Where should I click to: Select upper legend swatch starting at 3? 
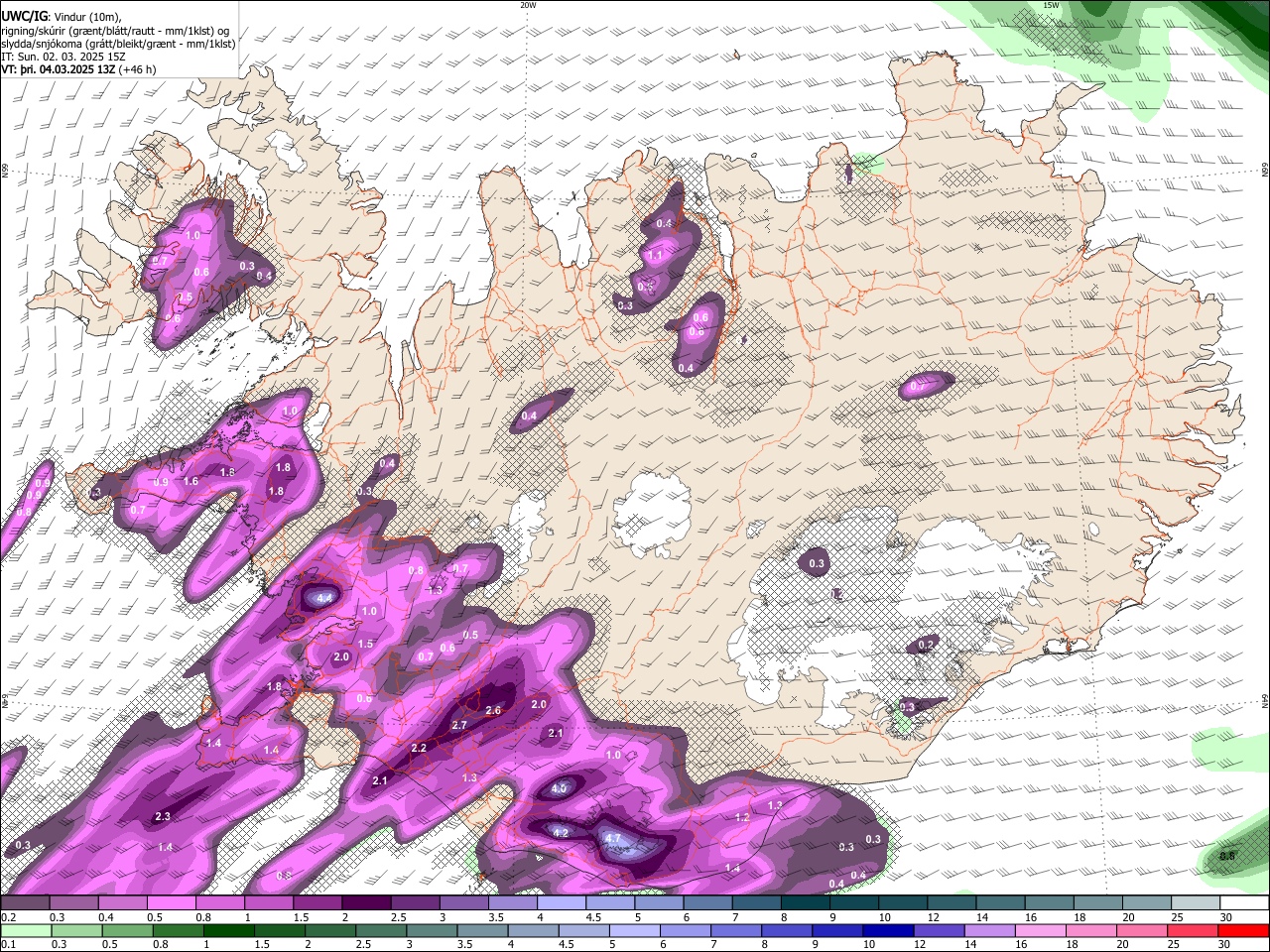(464, 903)
